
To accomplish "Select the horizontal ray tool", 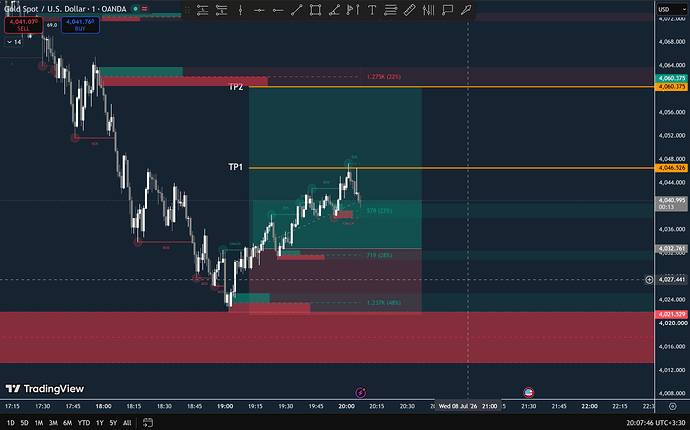I will (278, 10).
